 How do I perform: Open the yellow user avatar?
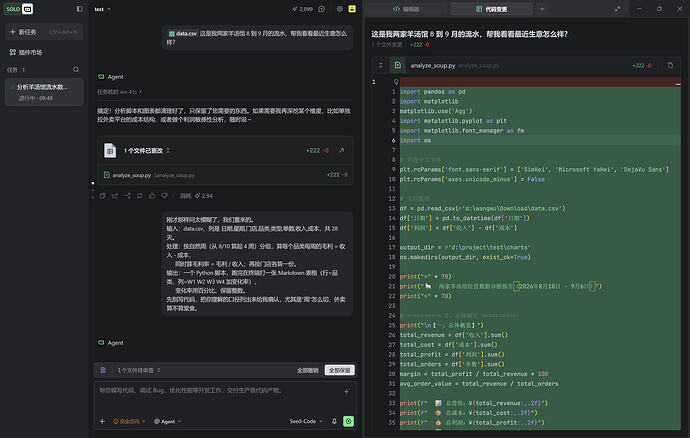click(352, 9)
